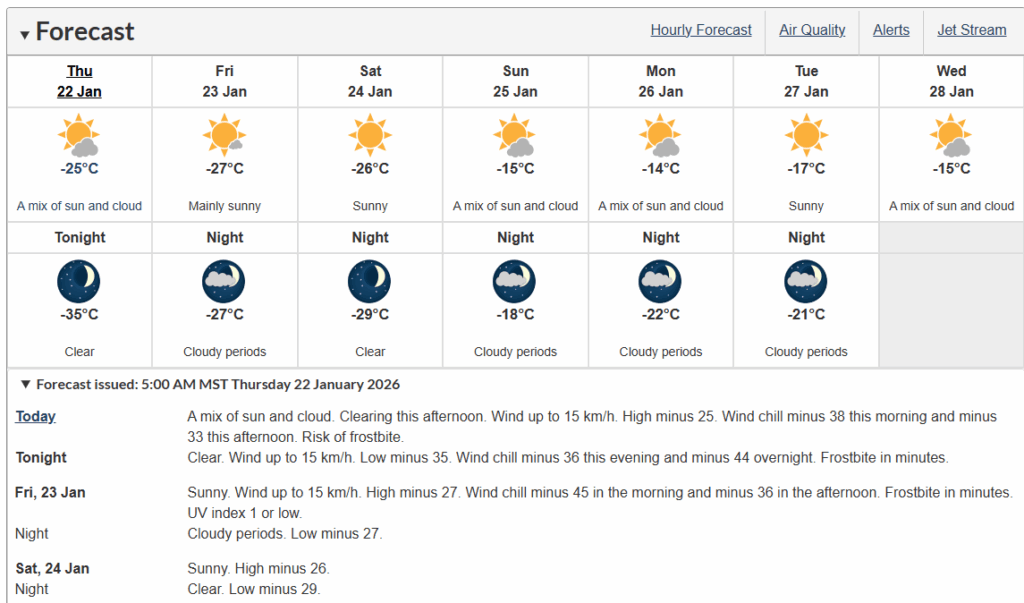Viewport: 1024px width, 603px height.
Task: Click the Today link in detailed forecast
Action: point(35,416)
